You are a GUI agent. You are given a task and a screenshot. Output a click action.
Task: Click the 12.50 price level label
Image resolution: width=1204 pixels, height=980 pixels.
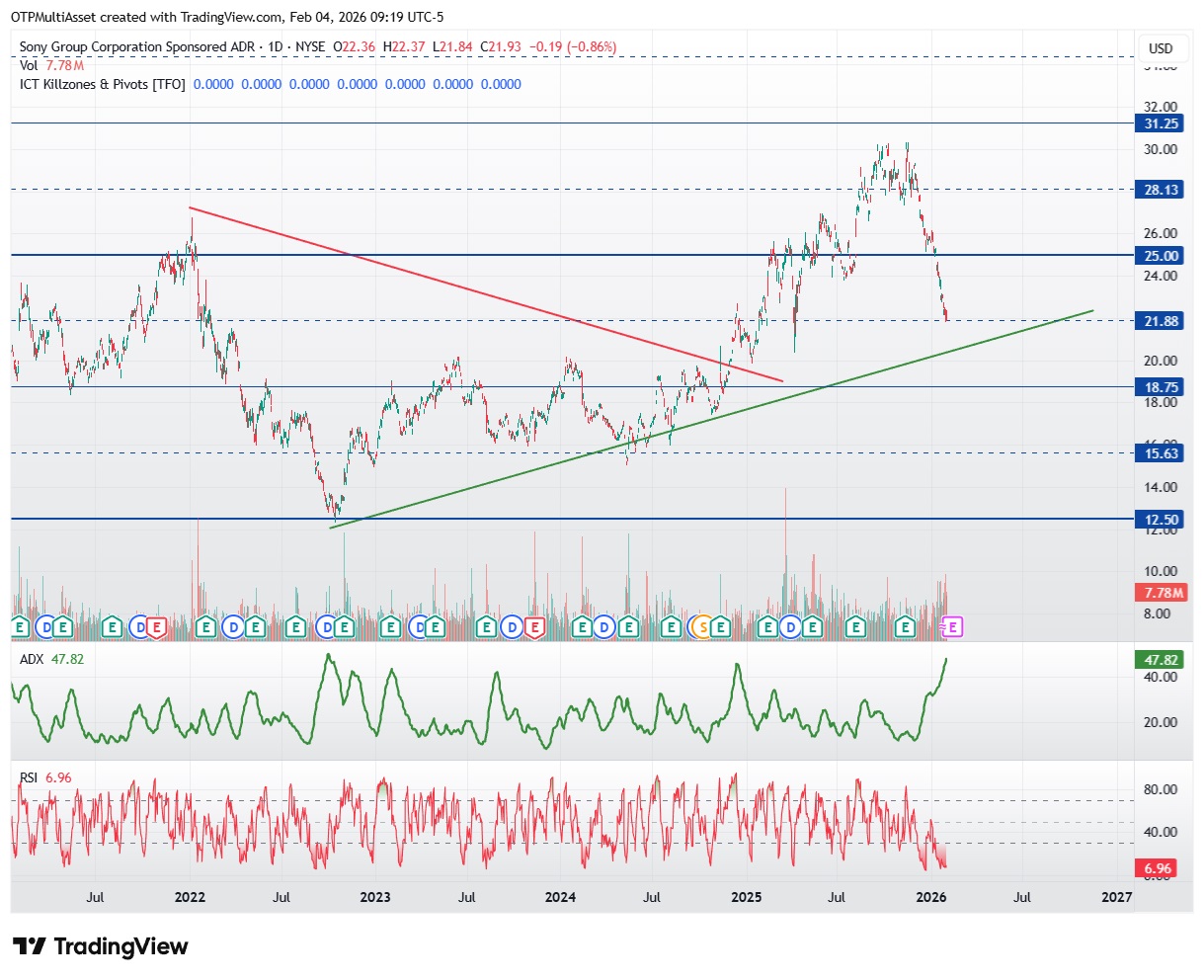point(1161,520)
